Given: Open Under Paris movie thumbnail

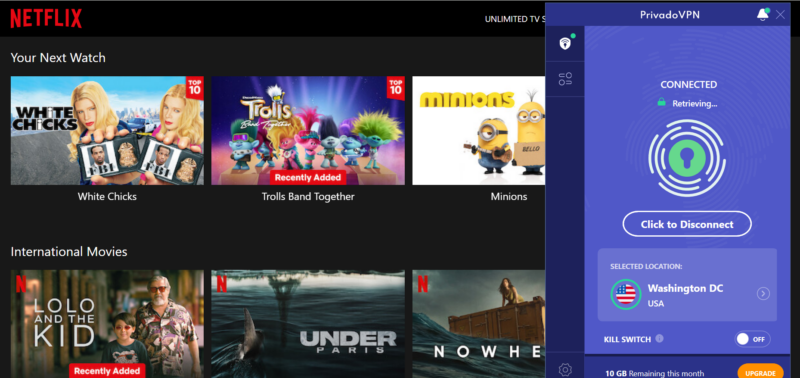Looking at the screenshot, I should click(x=308, y=324).
